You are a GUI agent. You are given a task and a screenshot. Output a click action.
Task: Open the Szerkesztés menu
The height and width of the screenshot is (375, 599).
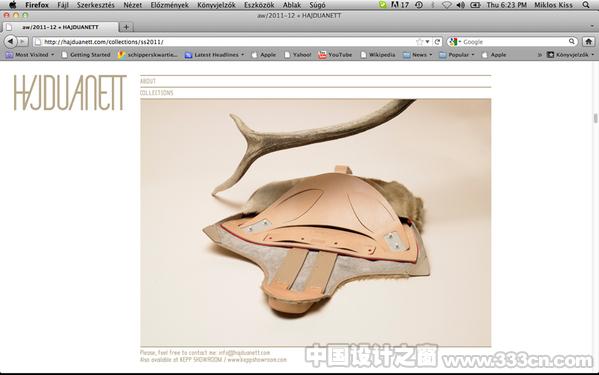point(96,5)
